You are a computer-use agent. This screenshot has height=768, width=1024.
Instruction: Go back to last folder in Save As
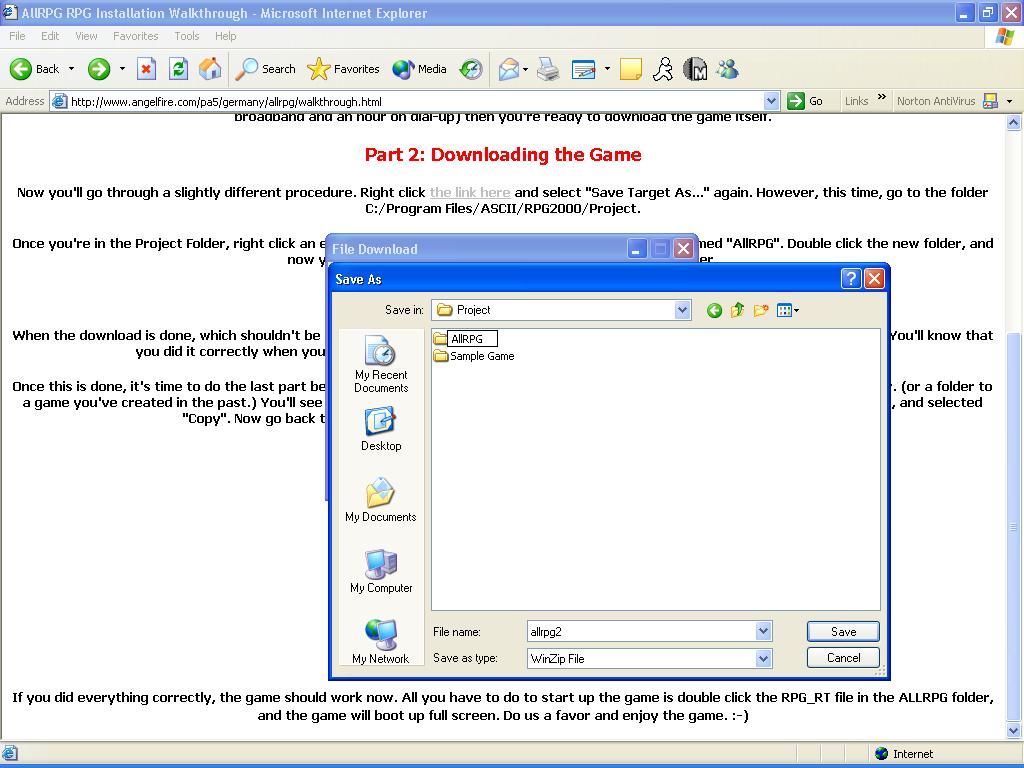click(x=714, y=310)
